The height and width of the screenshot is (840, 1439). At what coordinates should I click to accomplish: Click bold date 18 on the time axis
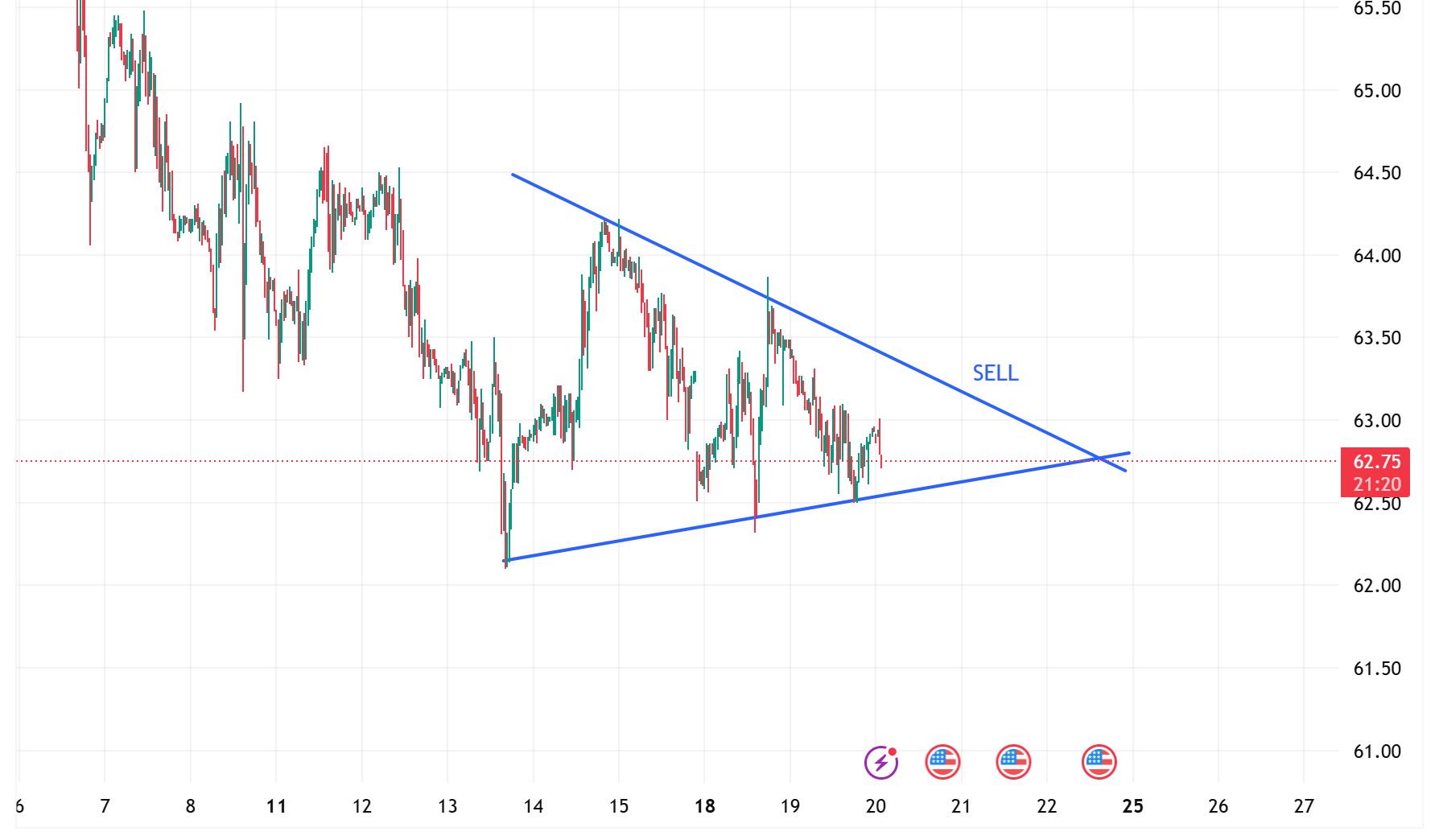[704, 806]
